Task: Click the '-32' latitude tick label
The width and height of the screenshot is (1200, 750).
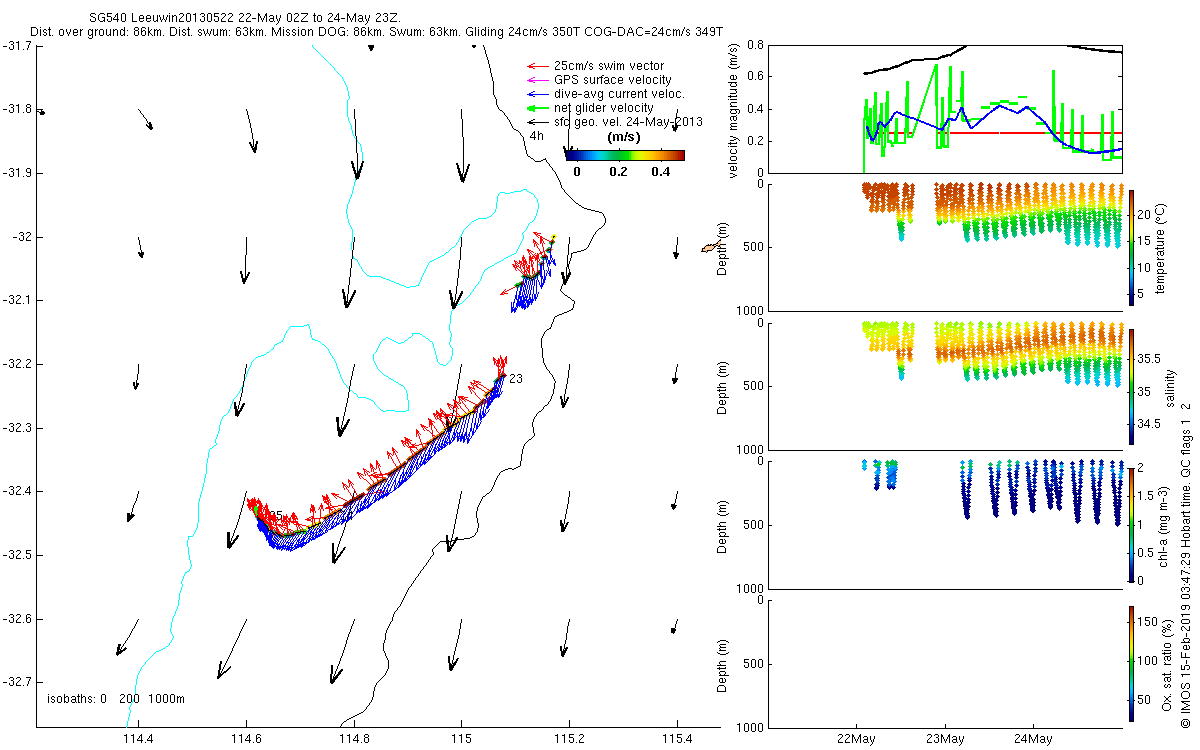Action: pyautogui.click(x=20, y=237)
